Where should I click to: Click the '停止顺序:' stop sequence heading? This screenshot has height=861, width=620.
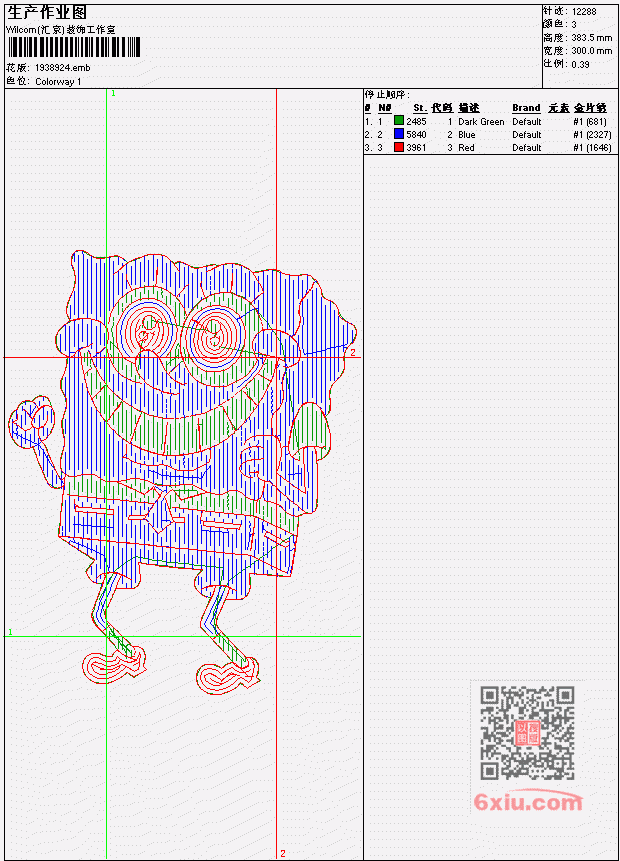tap(387, 94)
